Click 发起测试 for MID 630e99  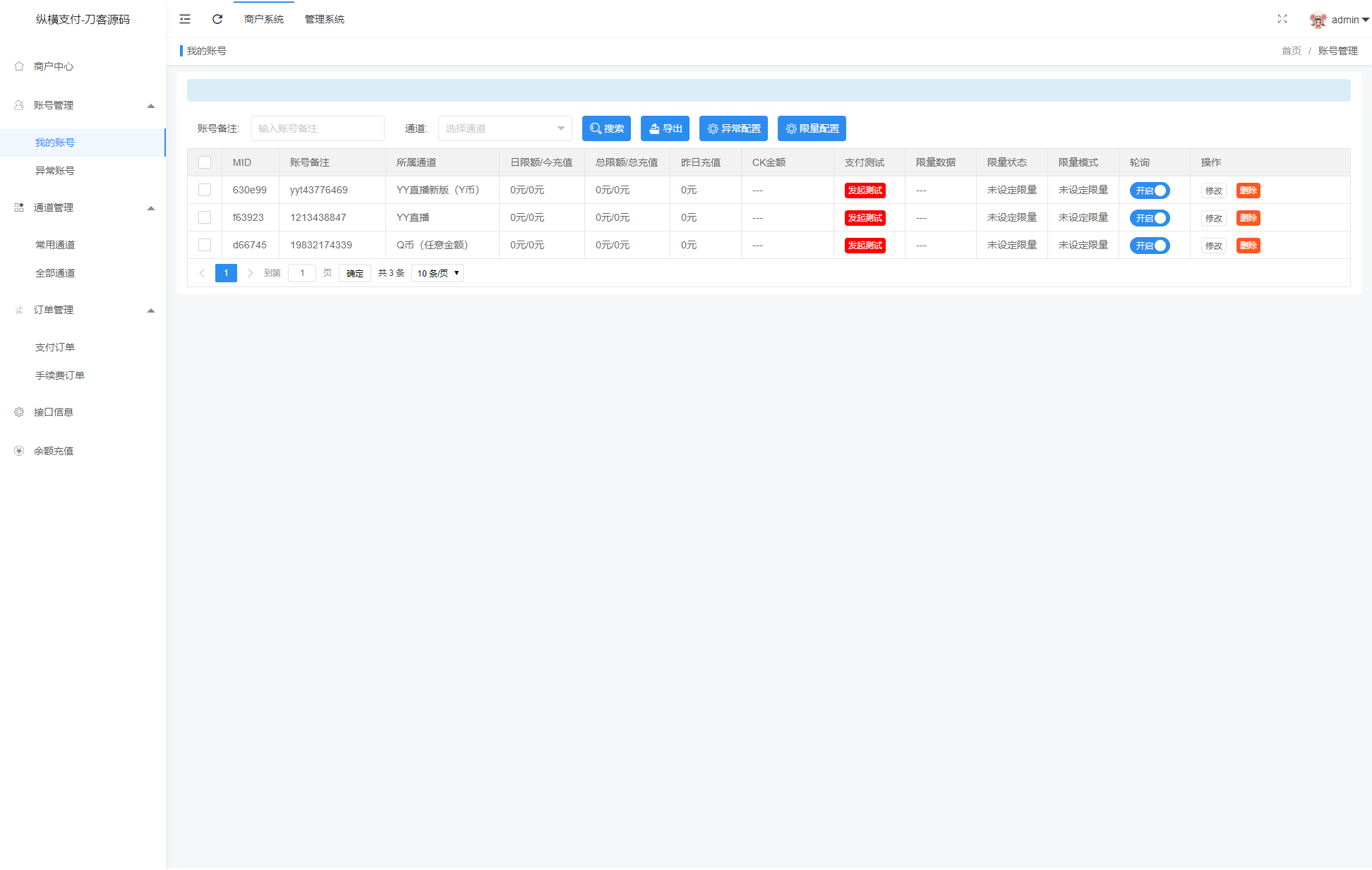click(865, 191)
